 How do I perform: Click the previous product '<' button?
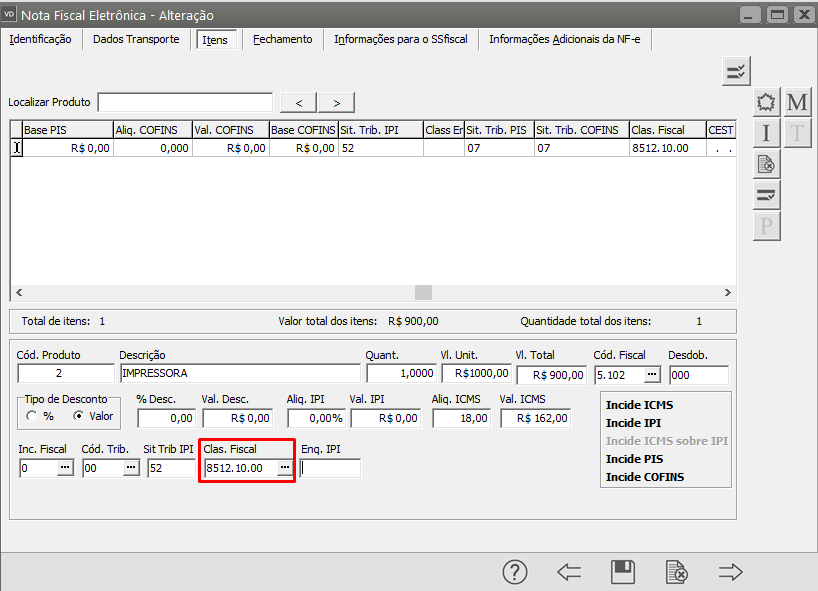pyautogui.click(x=298, y=102)
